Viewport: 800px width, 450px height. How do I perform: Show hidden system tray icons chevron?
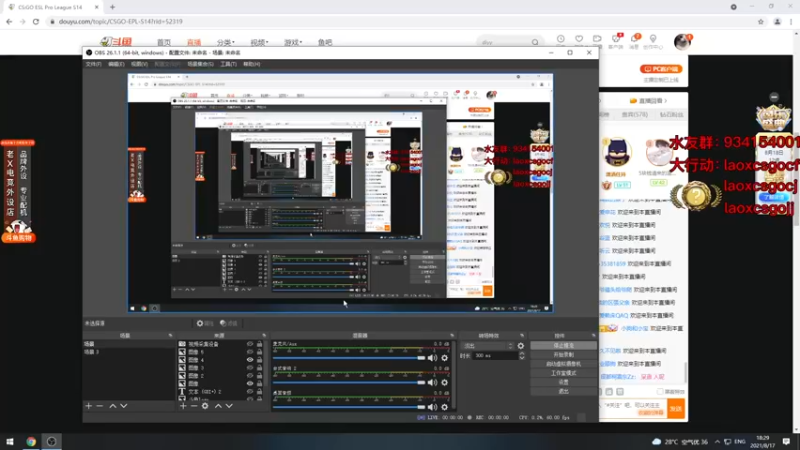[717, 441]
